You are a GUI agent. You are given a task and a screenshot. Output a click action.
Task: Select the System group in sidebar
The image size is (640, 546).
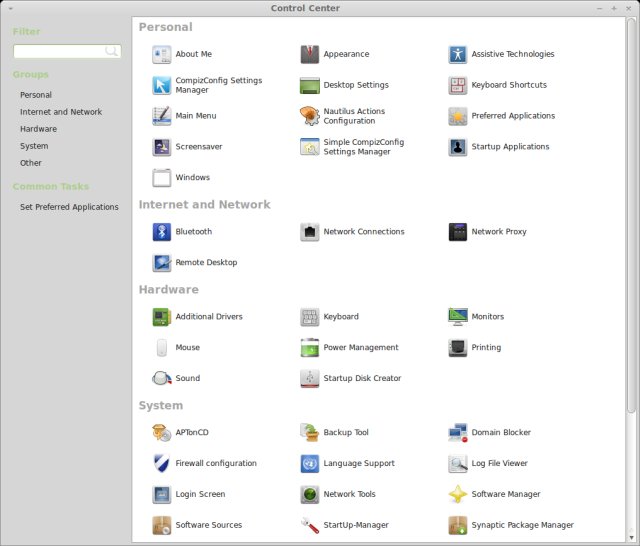(x=34, y=146)
